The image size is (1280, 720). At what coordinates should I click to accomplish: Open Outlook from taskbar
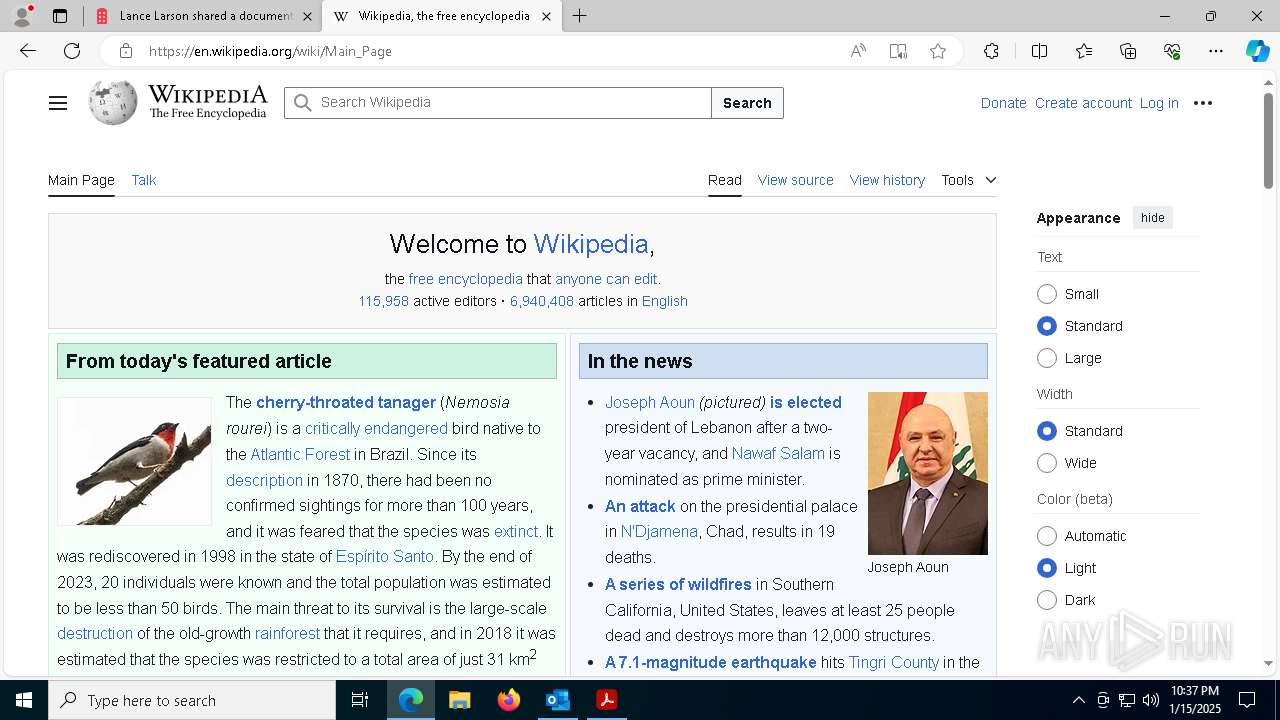click(x=557, y=700)
